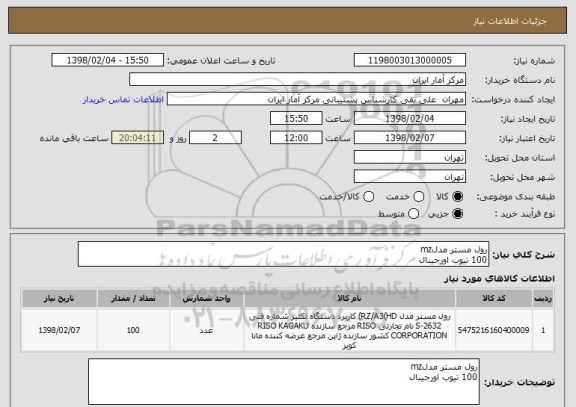Click row number 1 in goods table
The image size is (576, 407).
pos(543,330)
